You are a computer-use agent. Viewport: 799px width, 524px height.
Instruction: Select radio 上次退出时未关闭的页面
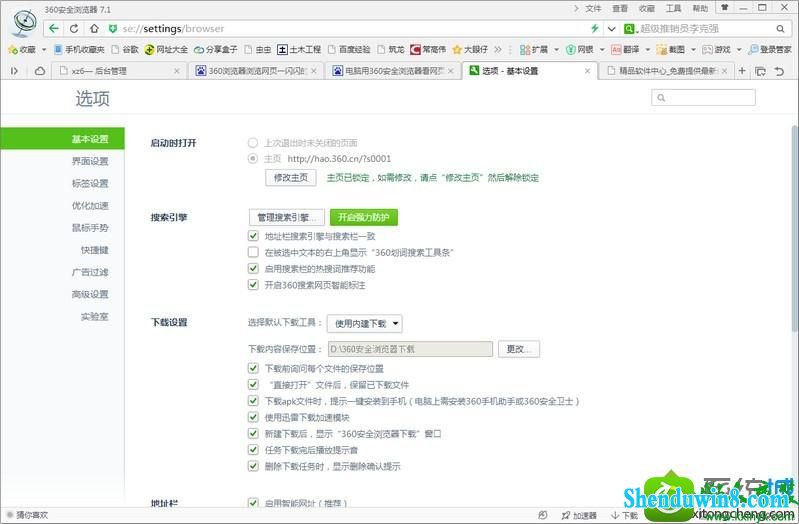click(253, 143)
